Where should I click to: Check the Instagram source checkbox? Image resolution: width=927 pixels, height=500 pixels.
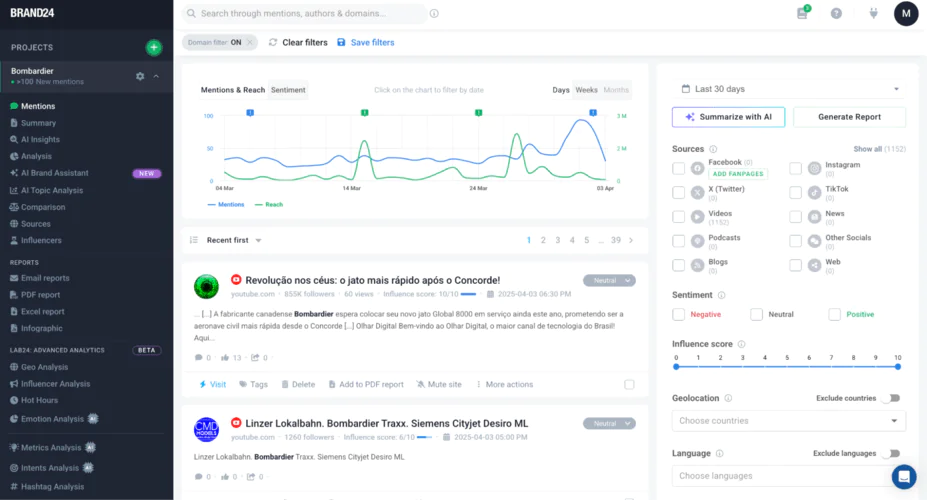(x=796, y=168)
